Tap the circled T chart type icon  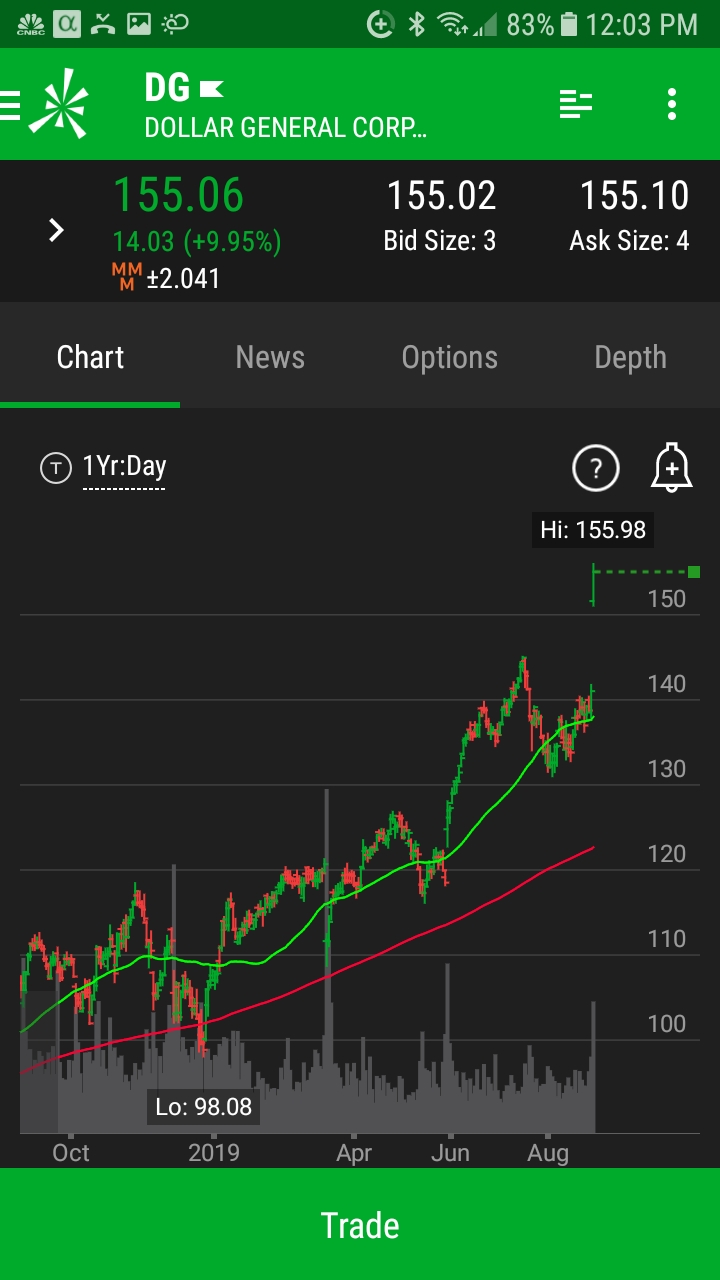tap(56, 467)
